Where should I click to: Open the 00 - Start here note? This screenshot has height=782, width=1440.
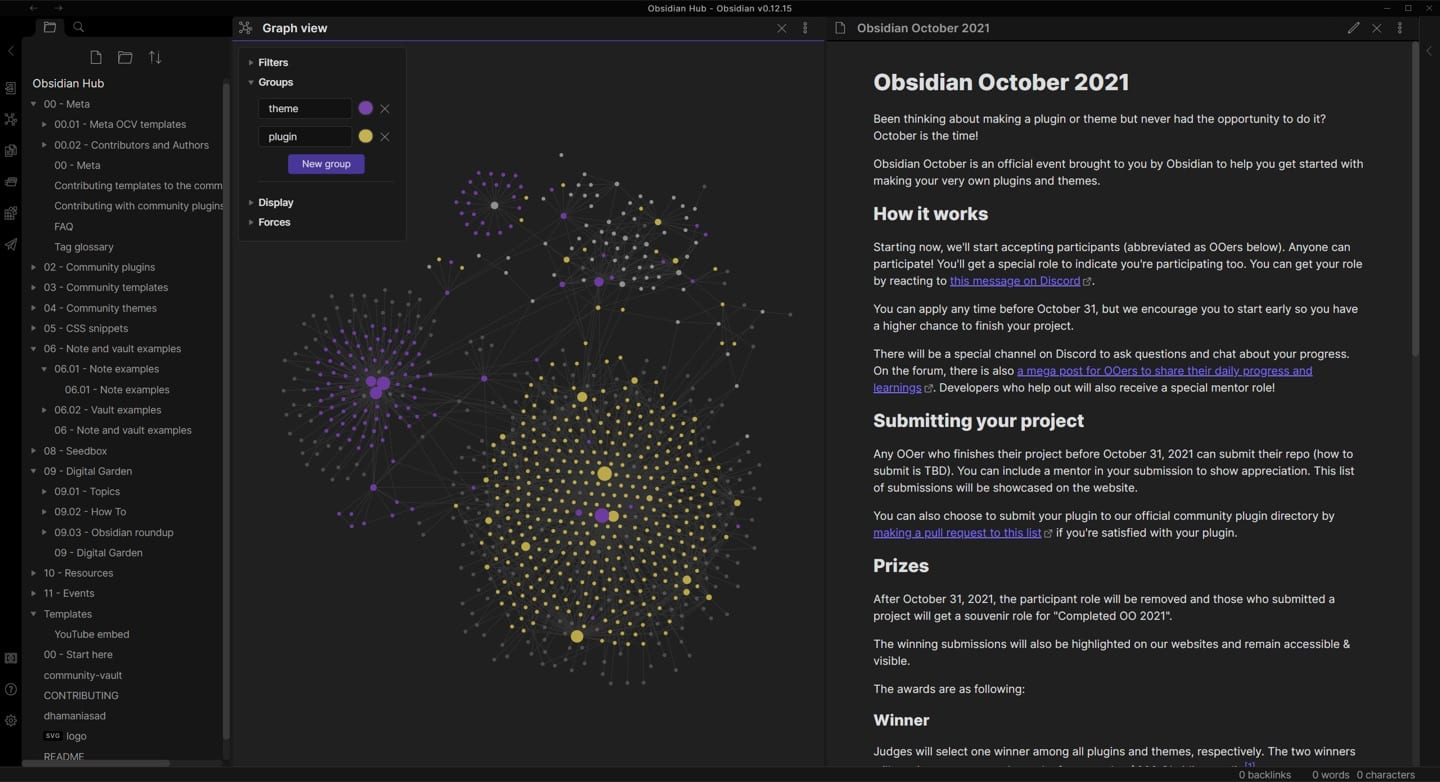[x=78, y=654]
